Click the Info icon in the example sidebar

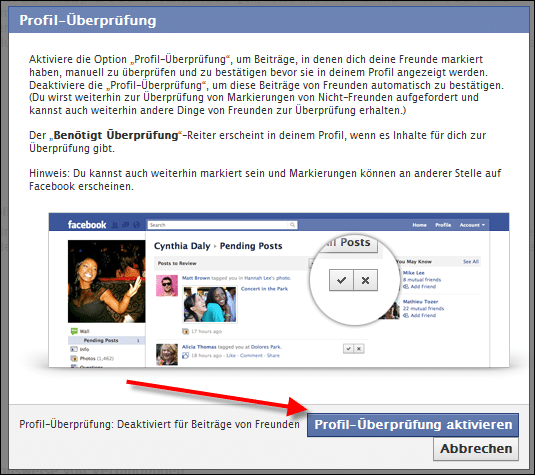(x=74, y=349)
